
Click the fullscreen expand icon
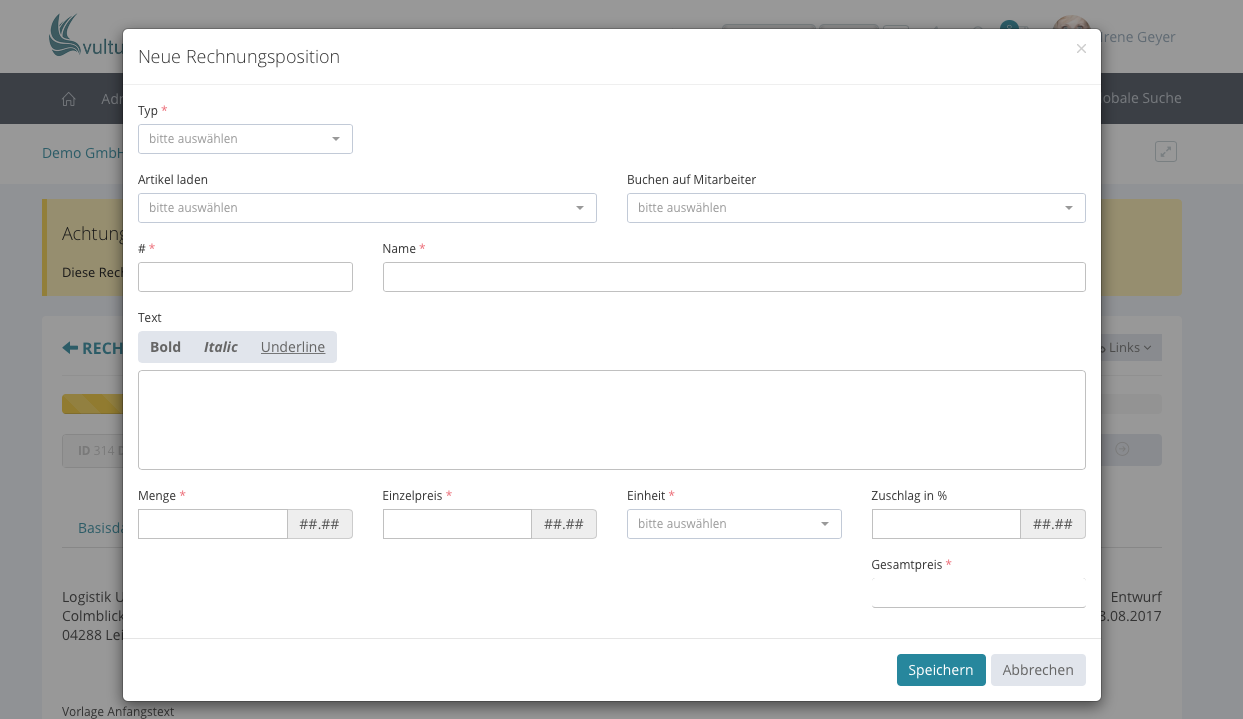click(x=1165, y=152)
